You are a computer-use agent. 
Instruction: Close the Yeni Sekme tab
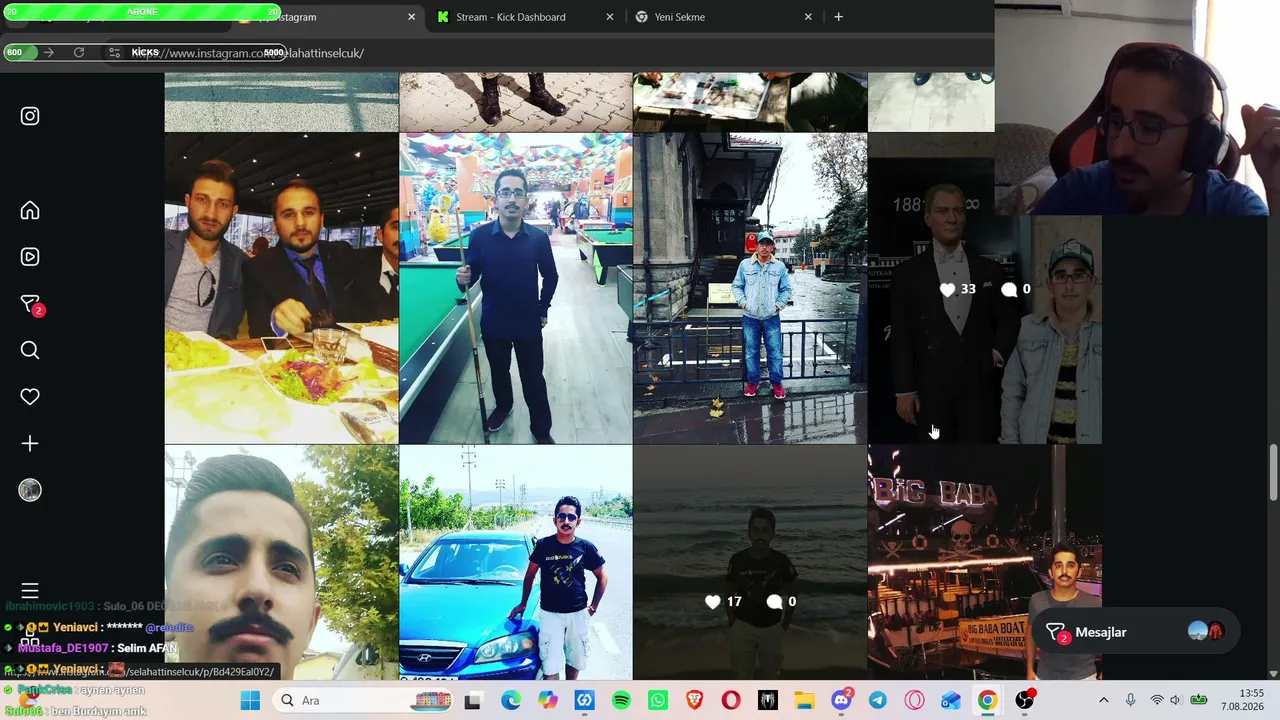click(x=809, y=17)
